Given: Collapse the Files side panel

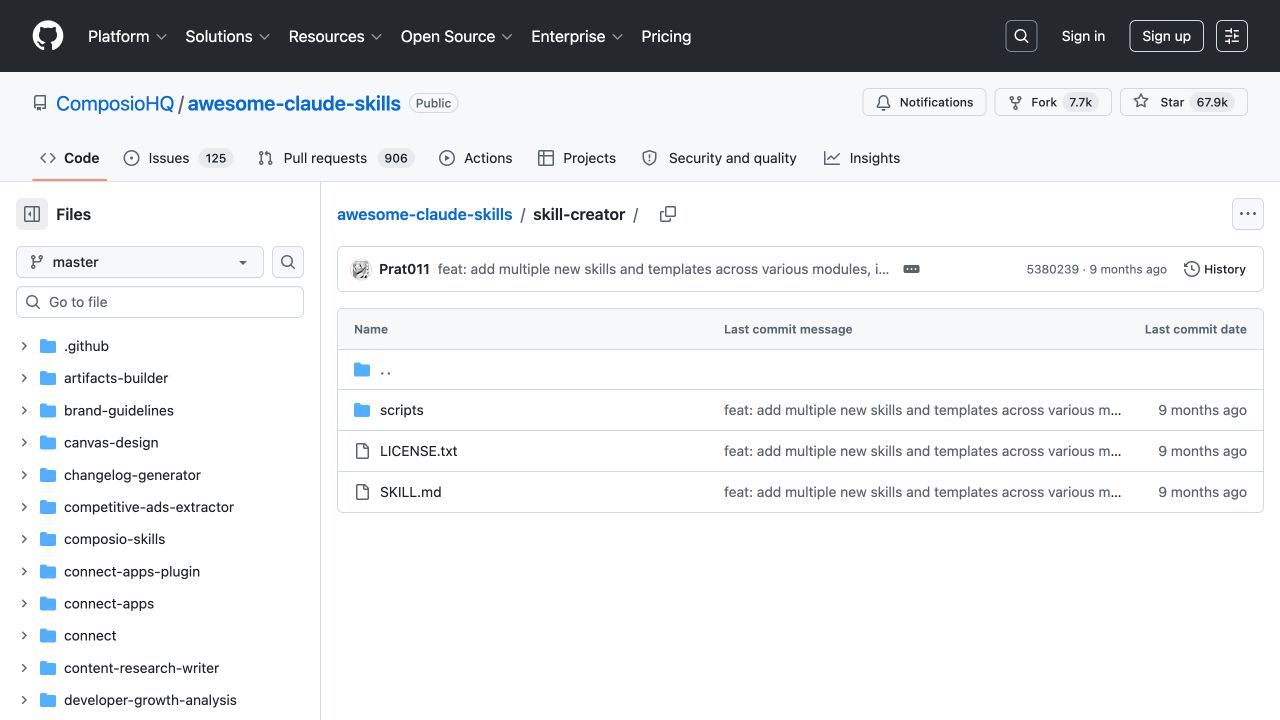Looking at the screenshot, I should (32, 214).
